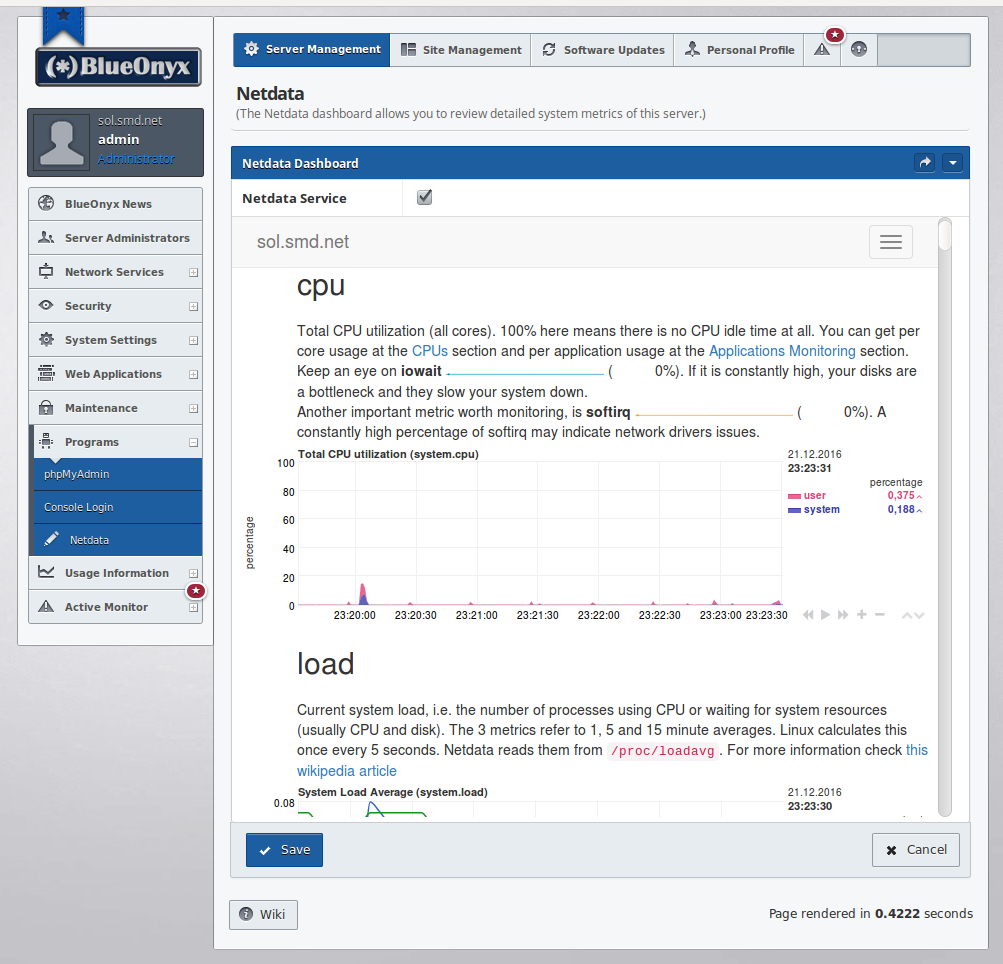Click the share arrow on Netdata Dashboard header
The image size is (1003, 964).
click(x=925, y=162)
